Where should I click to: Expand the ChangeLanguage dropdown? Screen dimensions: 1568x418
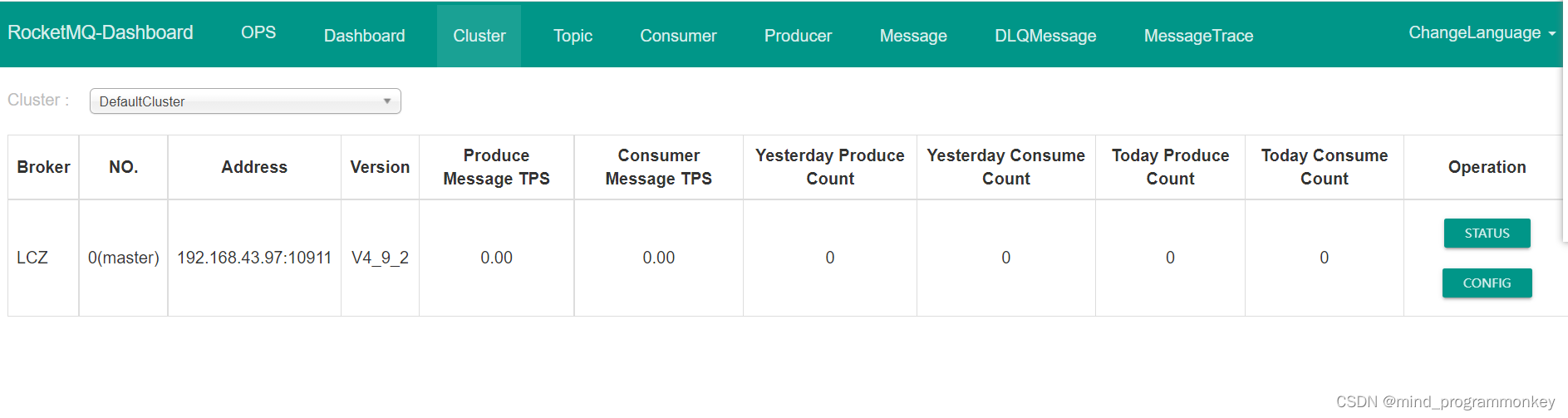1482,32
